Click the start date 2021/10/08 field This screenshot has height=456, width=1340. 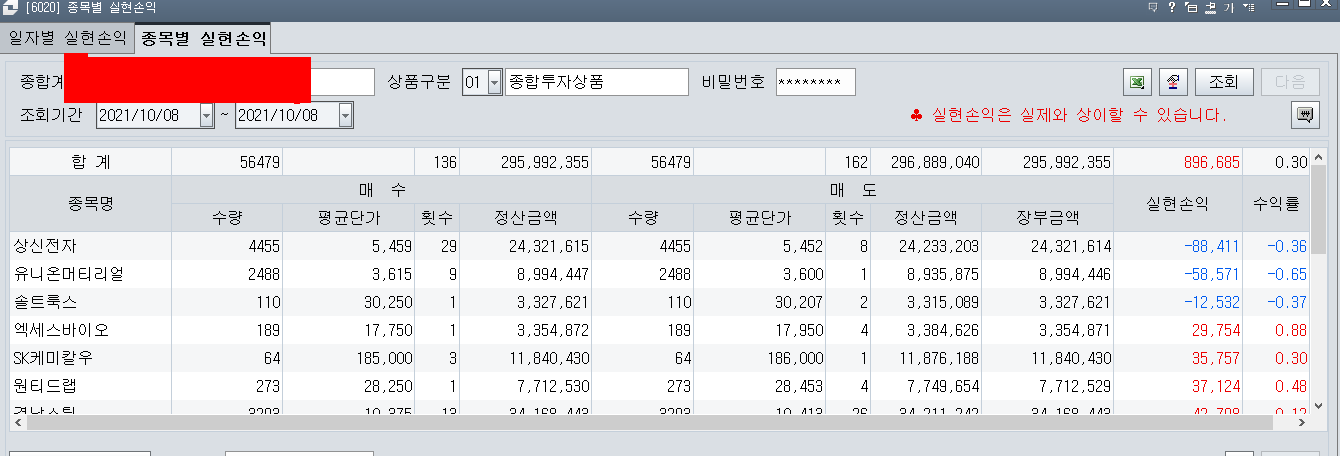(148, 115)
